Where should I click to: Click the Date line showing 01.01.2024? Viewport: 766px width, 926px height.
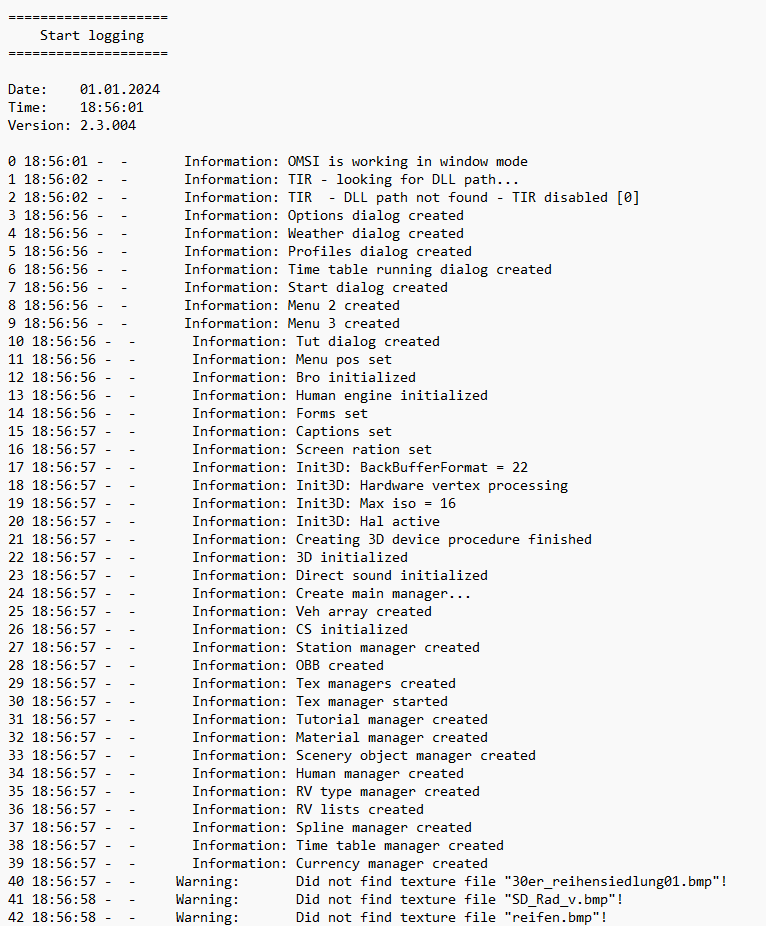tap(84, 89)
